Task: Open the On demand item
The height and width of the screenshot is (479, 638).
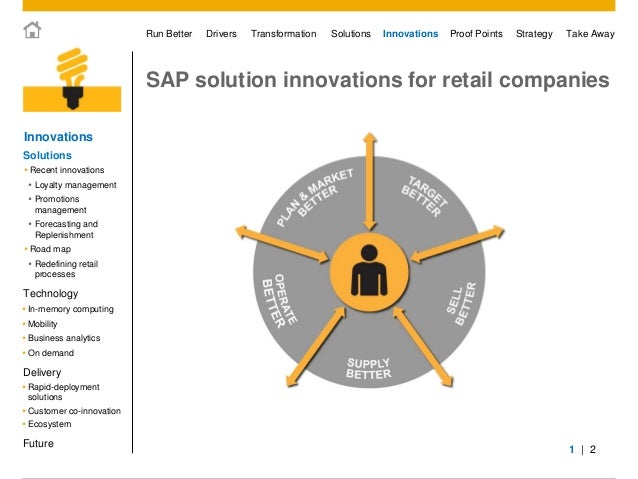Action: click(51, 353)
